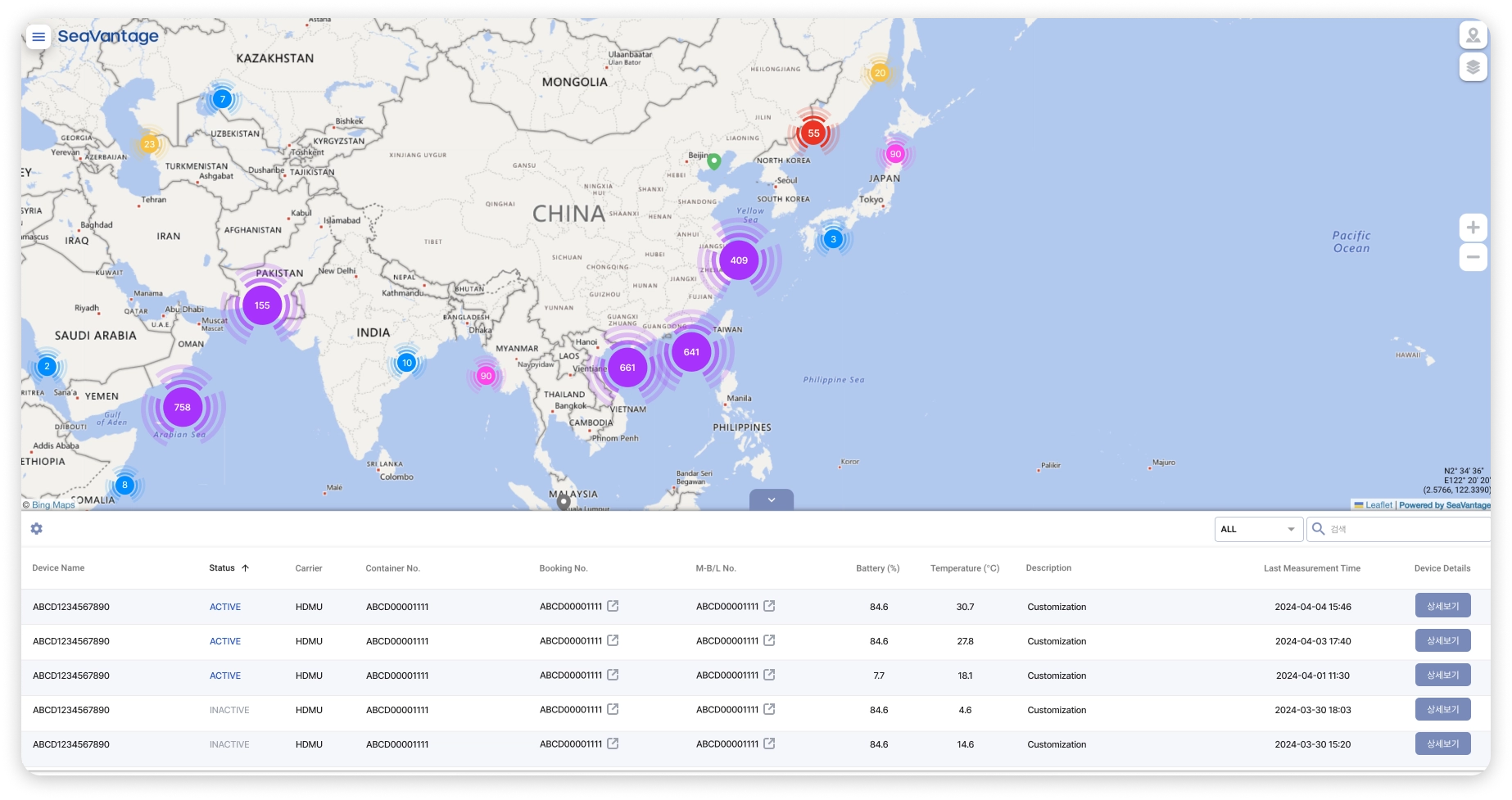Click the device search input field
The height and width of the screenshot is (800, 1512).
[x=1398, y=529]
